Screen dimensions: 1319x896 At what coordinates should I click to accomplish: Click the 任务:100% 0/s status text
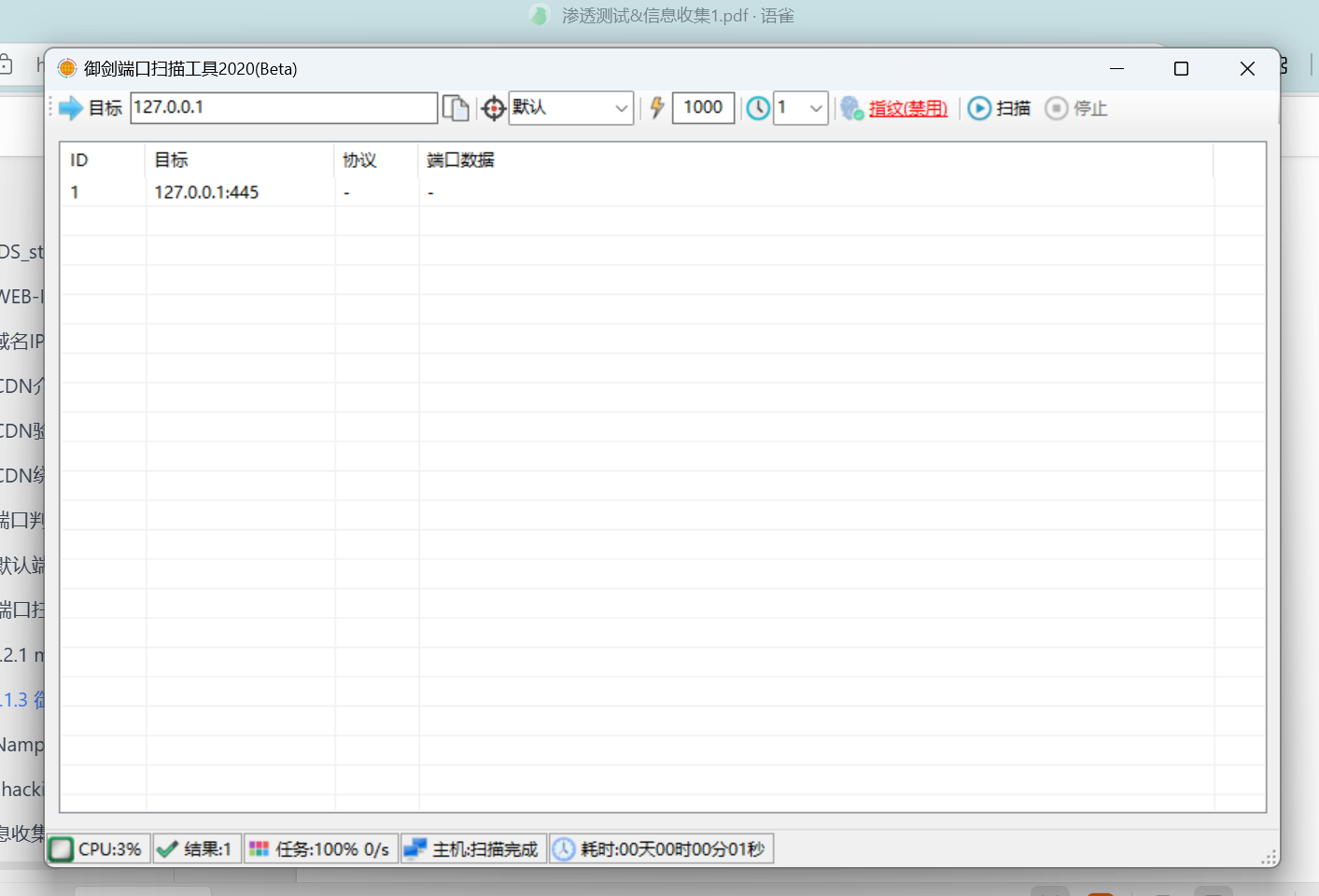[332, 849]
